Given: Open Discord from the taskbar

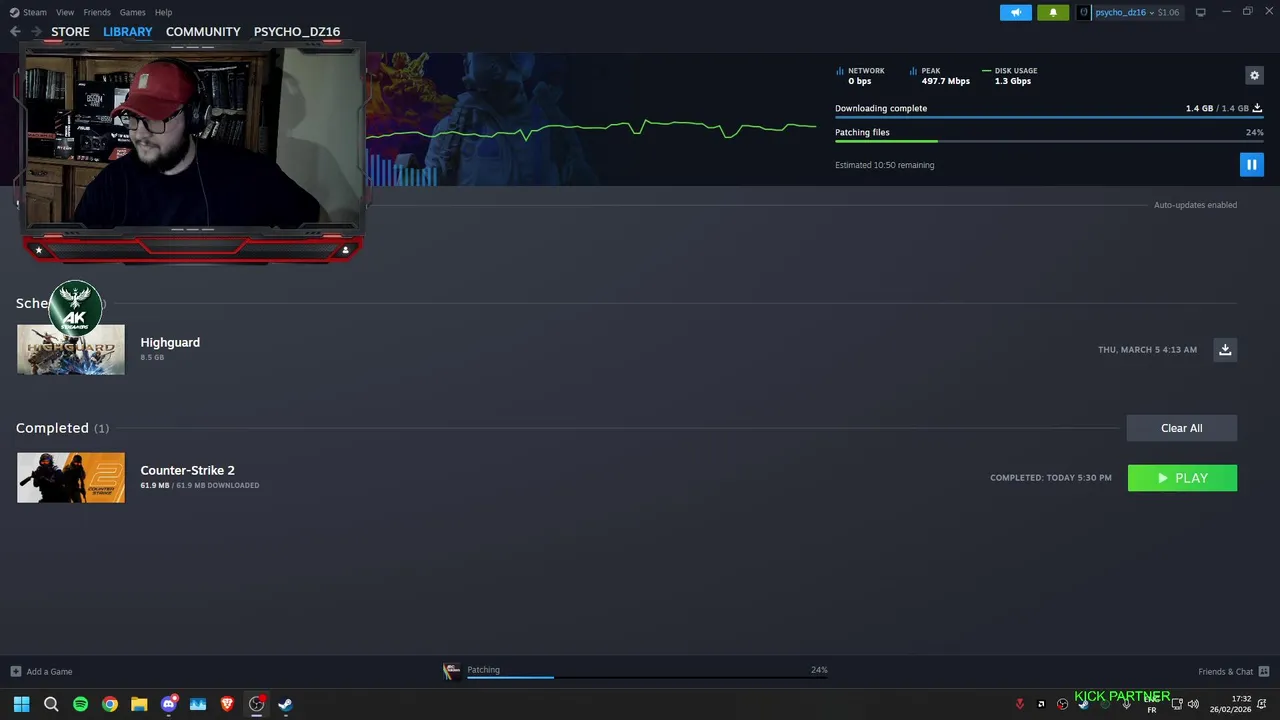Looking at the screenshot, I should pyautogui.click(x=169, y=704).
